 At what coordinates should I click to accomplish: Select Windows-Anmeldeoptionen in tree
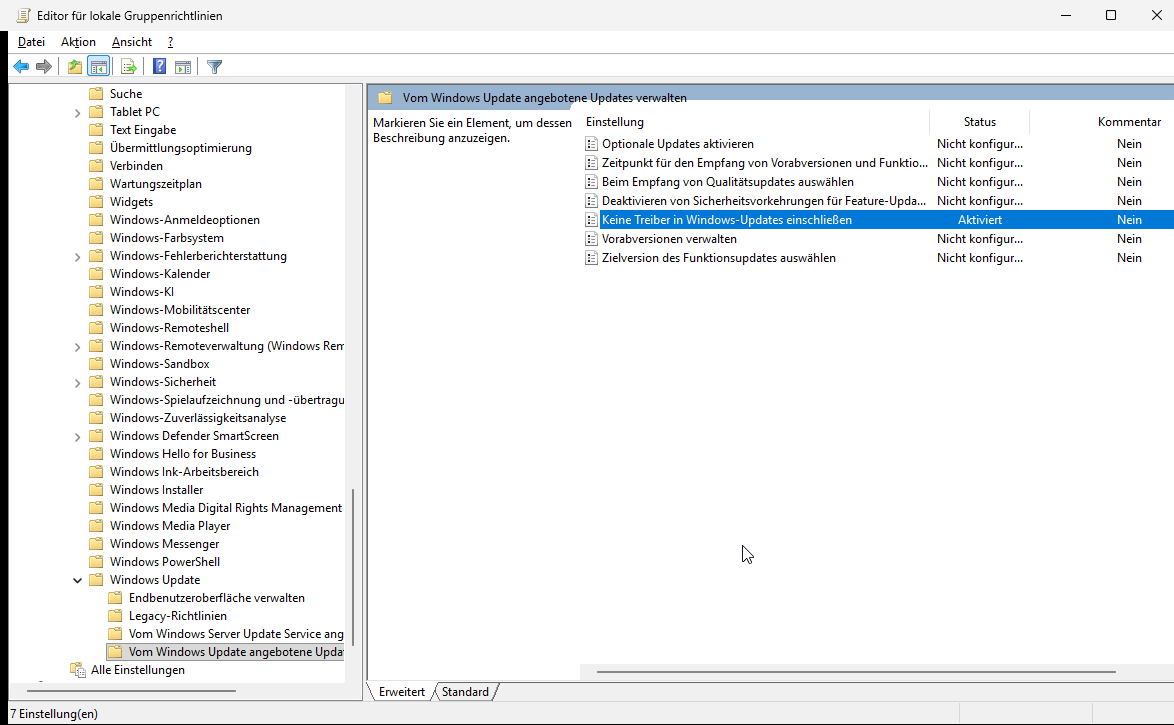click(185, 219)
